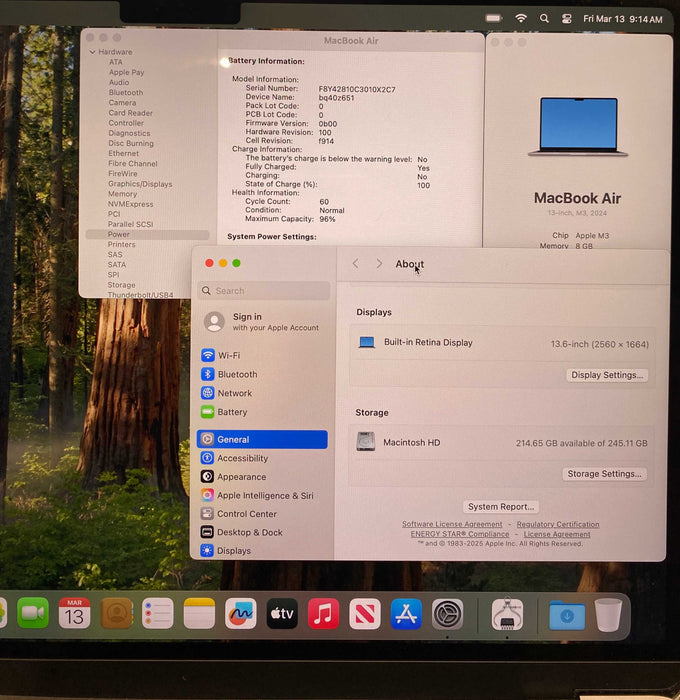Viewport: 680px width, 700px height.
Task: Select Controller in System Information sidebar
Action: coord(126,123)
